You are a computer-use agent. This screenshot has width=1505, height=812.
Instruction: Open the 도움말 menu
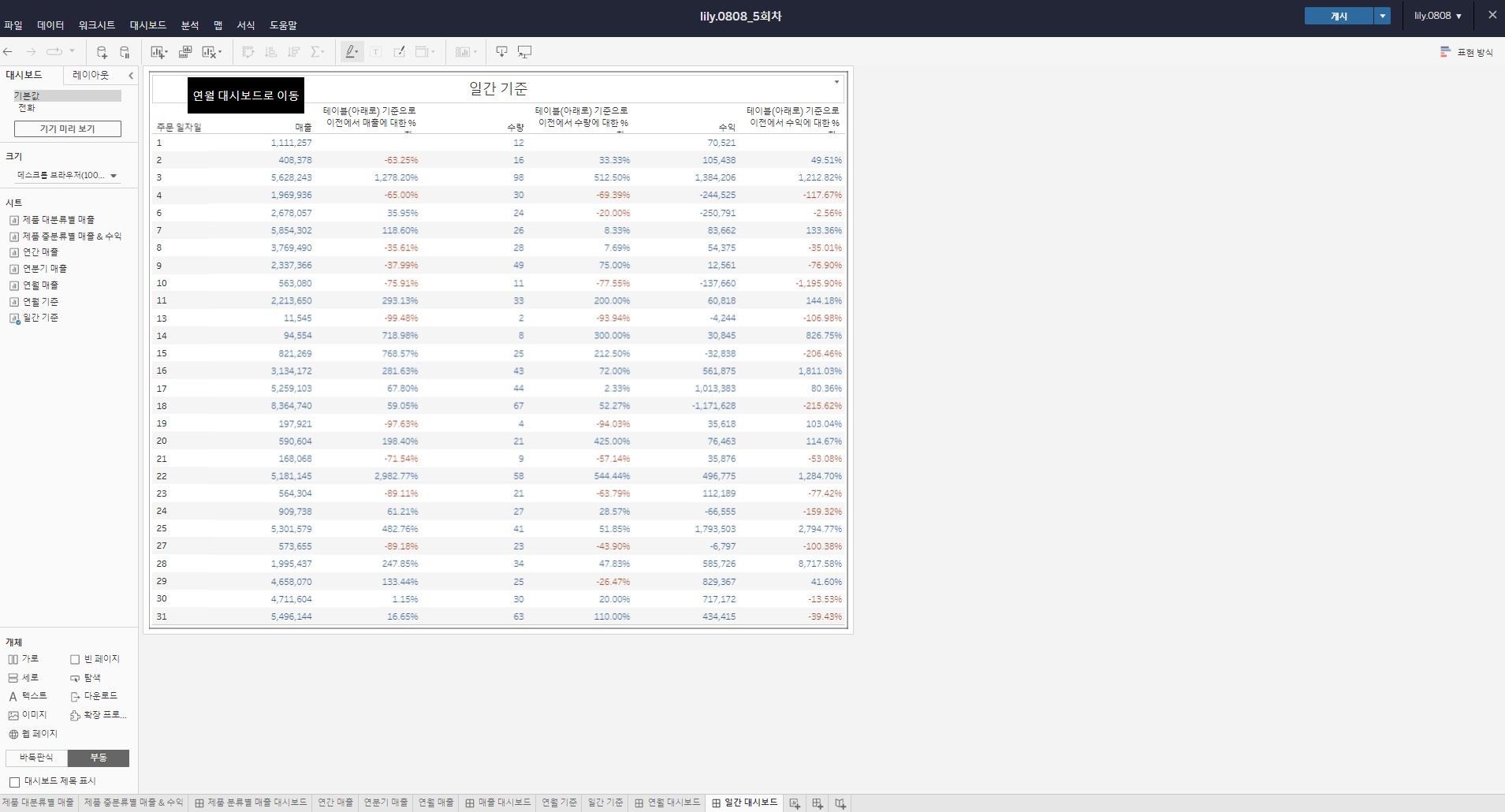click(x=284, y=25)
